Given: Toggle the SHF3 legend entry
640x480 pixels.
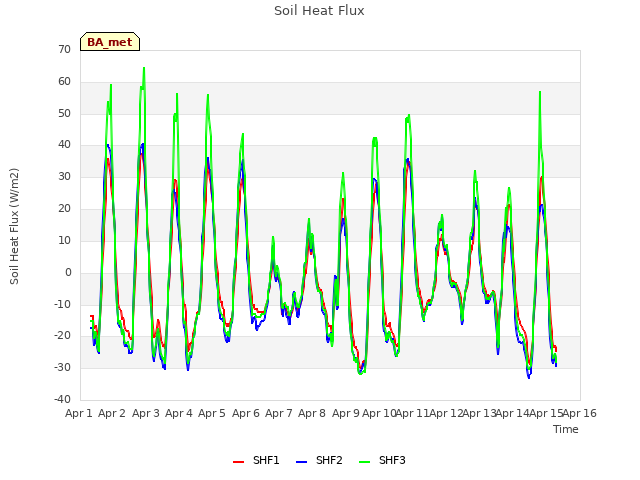Looking at the screenshot, I should click(382, 460).
